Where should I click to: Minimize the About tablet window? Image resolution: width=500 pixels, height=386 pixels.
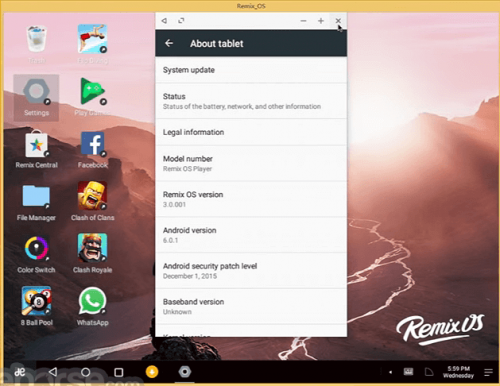tap(303, 21)
